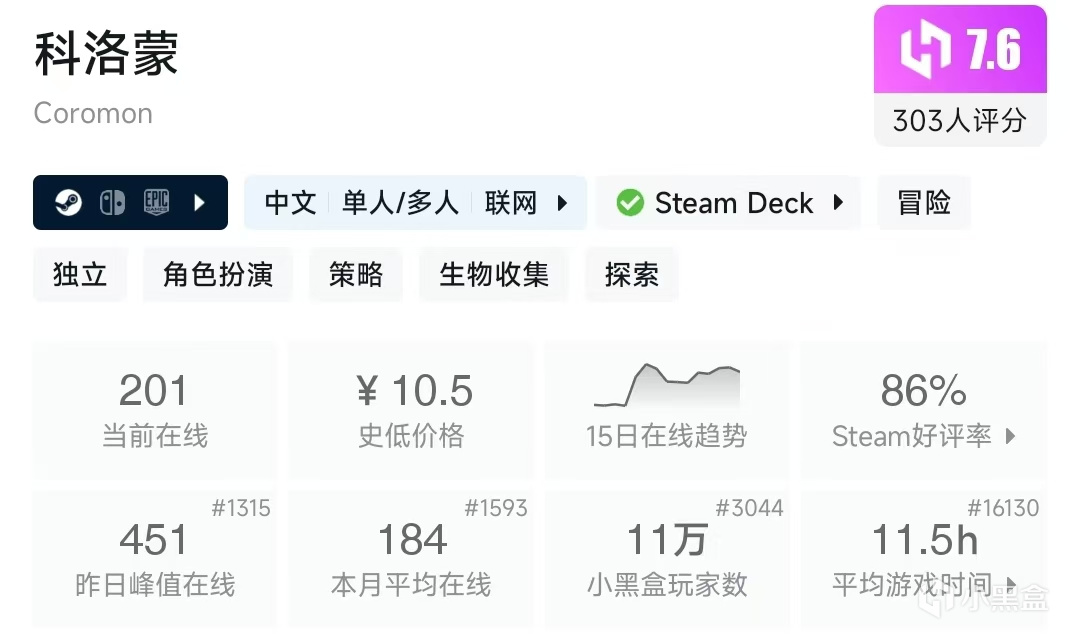
Task: Tap the 史低价格 ¥10.5 card
Action: 411,410
